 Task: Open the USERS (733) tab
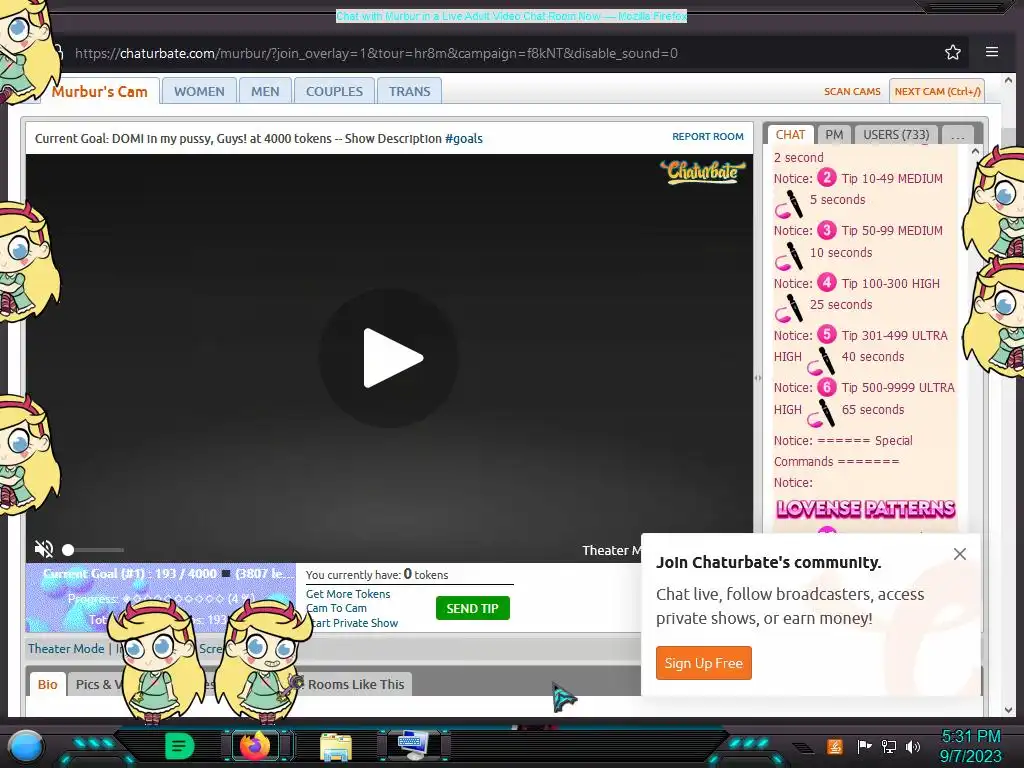click(x=896, y=135)
